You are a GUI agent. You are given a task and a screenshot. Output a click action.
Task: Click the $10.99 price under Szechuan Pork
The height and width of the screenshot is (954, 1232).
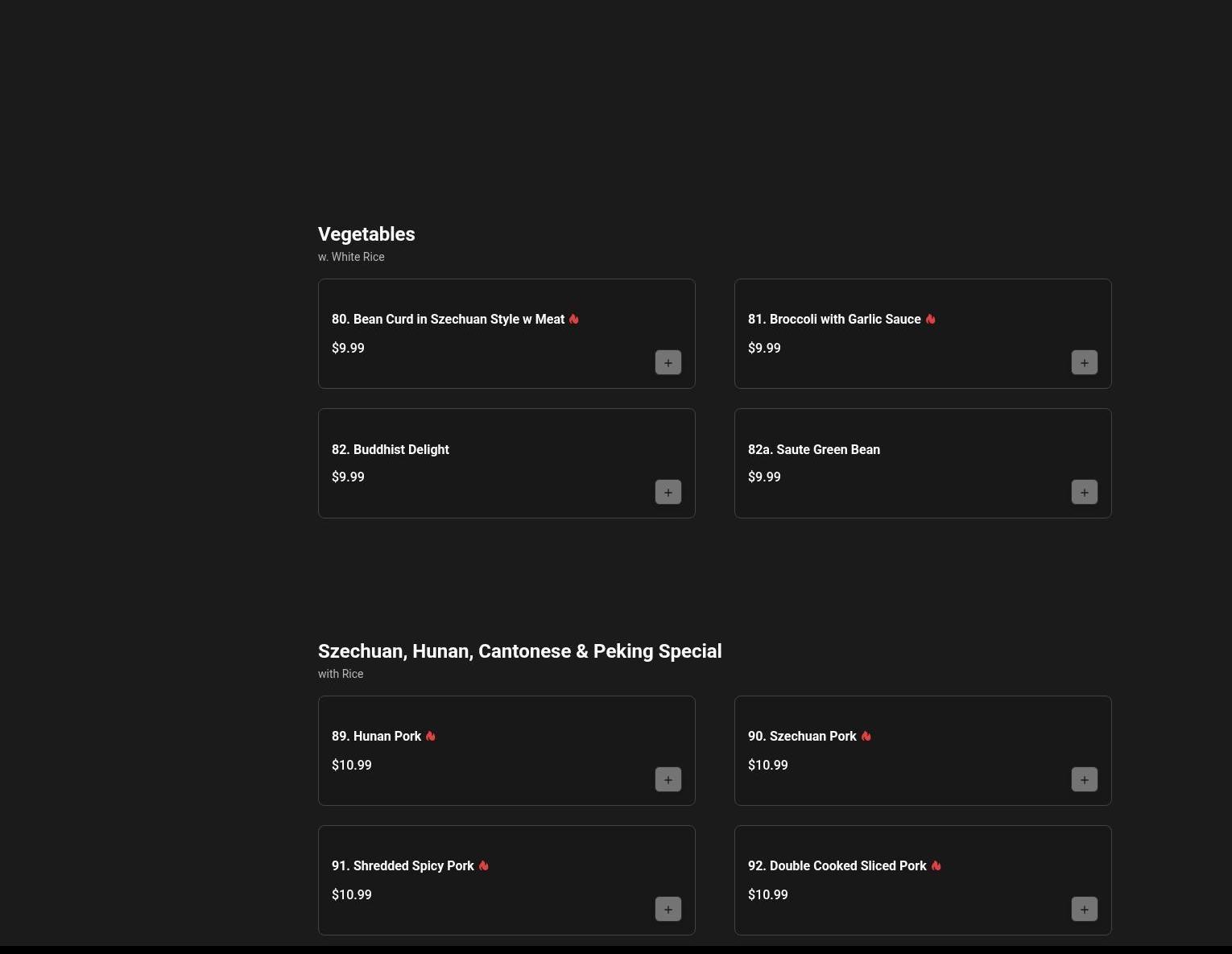click(x=768, y=765)
